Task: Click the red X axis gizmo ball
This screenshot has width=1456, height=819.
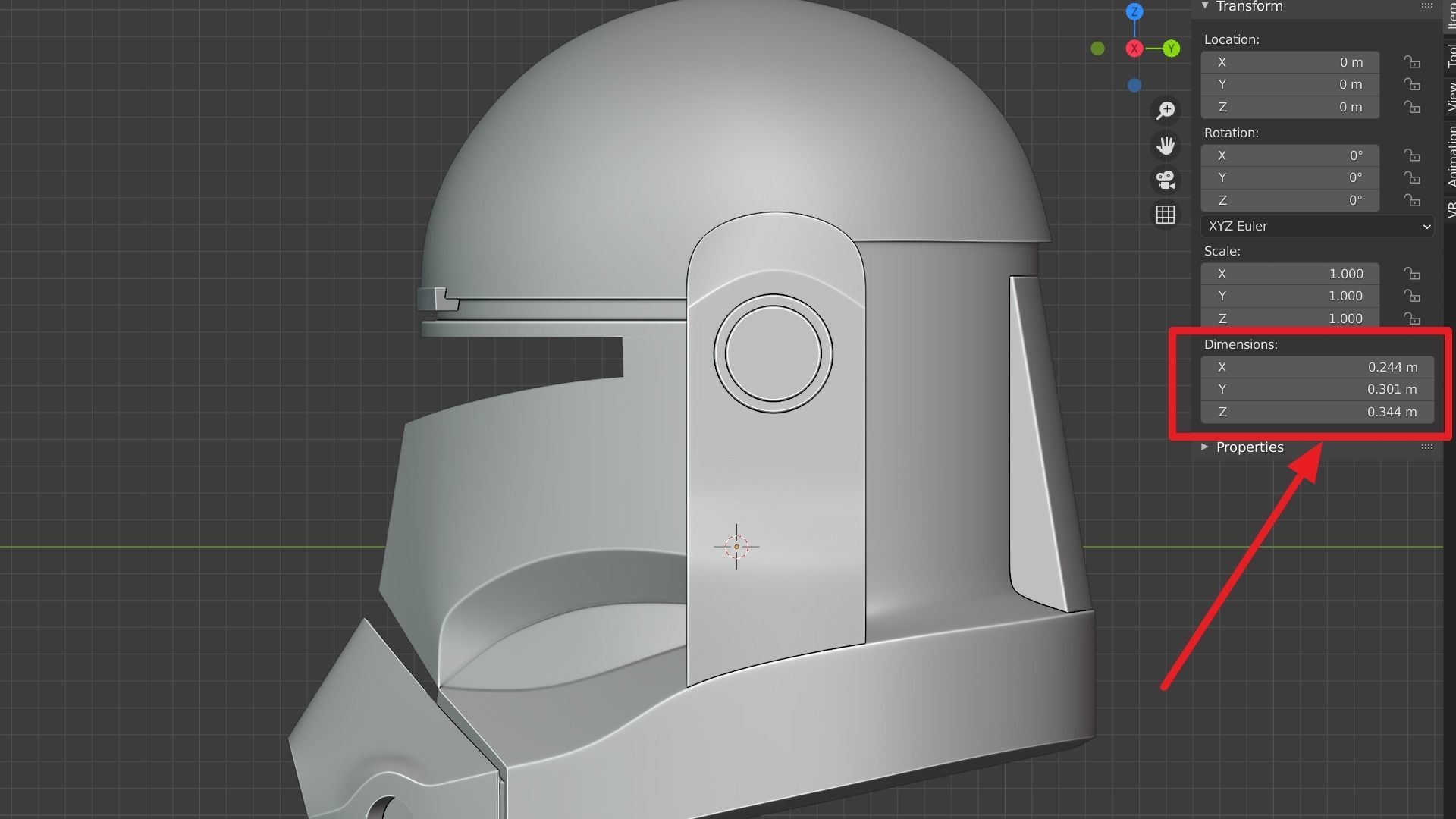Action: pyautogui.click(x=1134, y=49)
